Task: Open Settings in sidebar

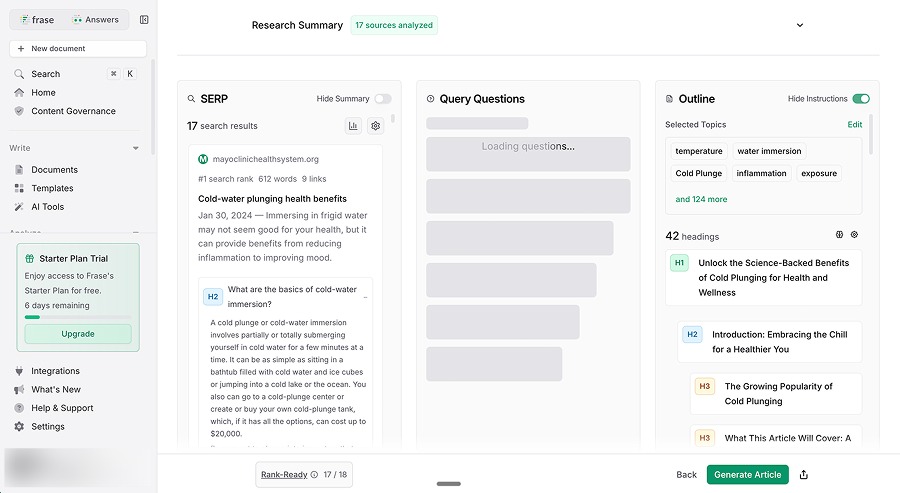Action: pos(48,426)
